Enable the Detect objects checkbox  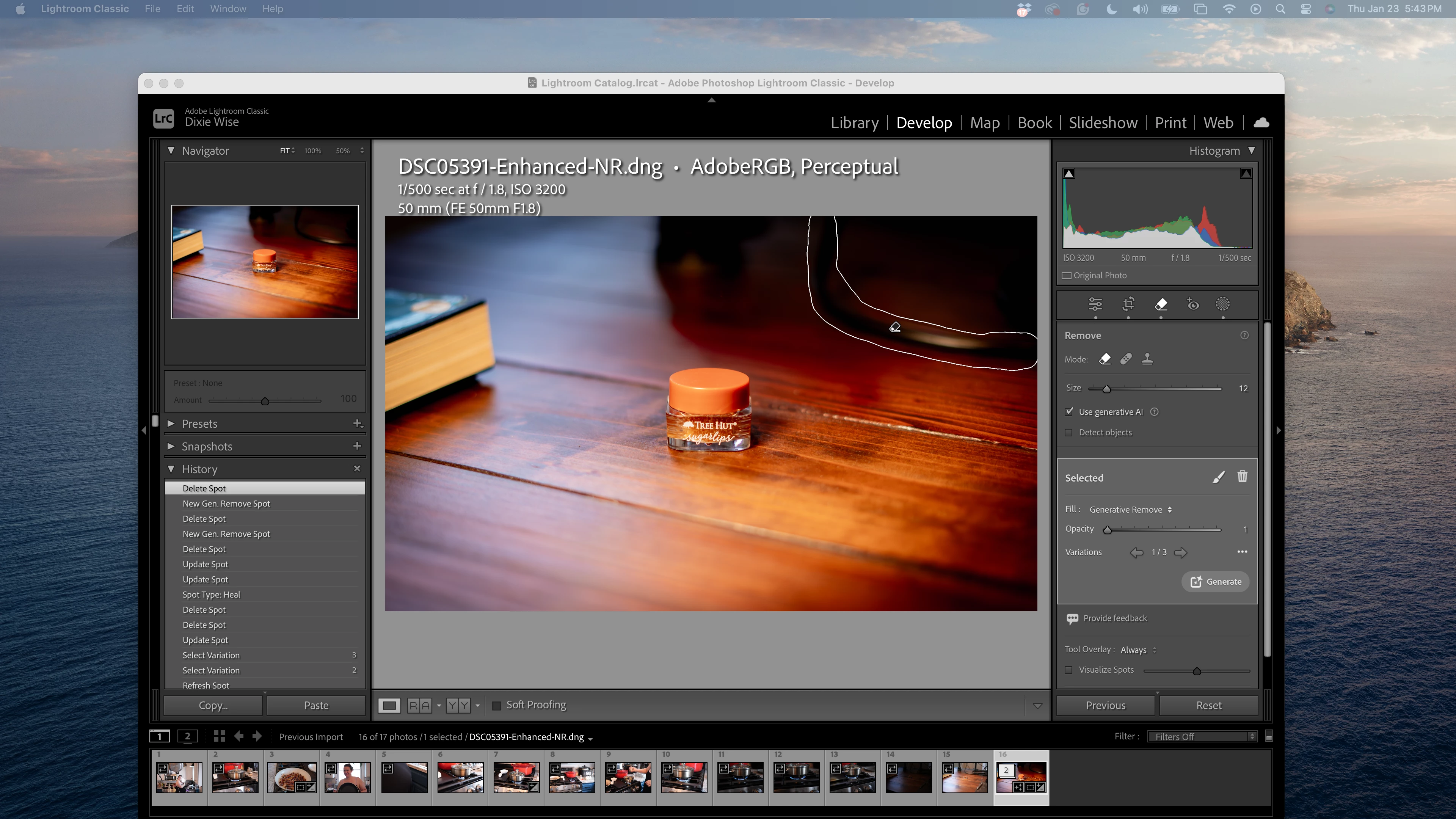(x=1069, y=432)
